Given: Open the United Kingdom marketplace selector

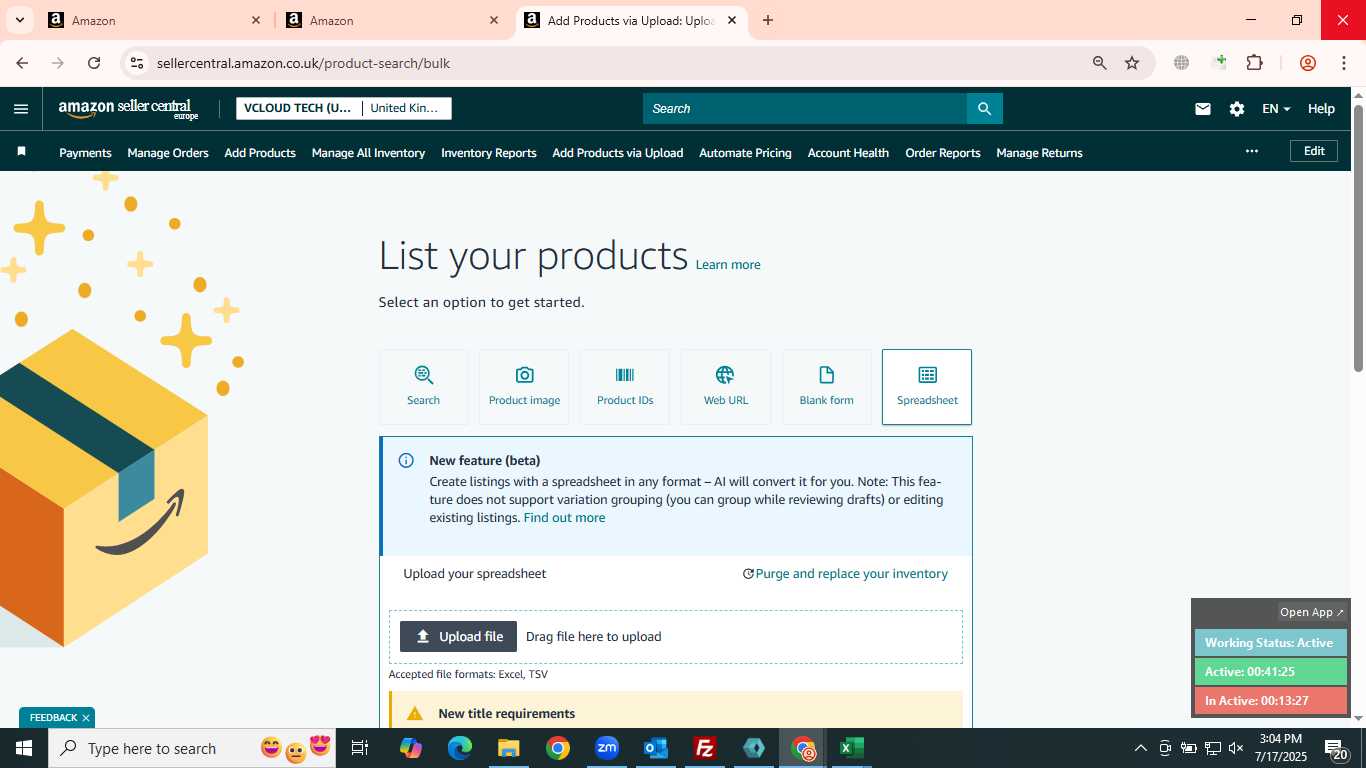Looking at the screenshot, I should coord(406,108).
